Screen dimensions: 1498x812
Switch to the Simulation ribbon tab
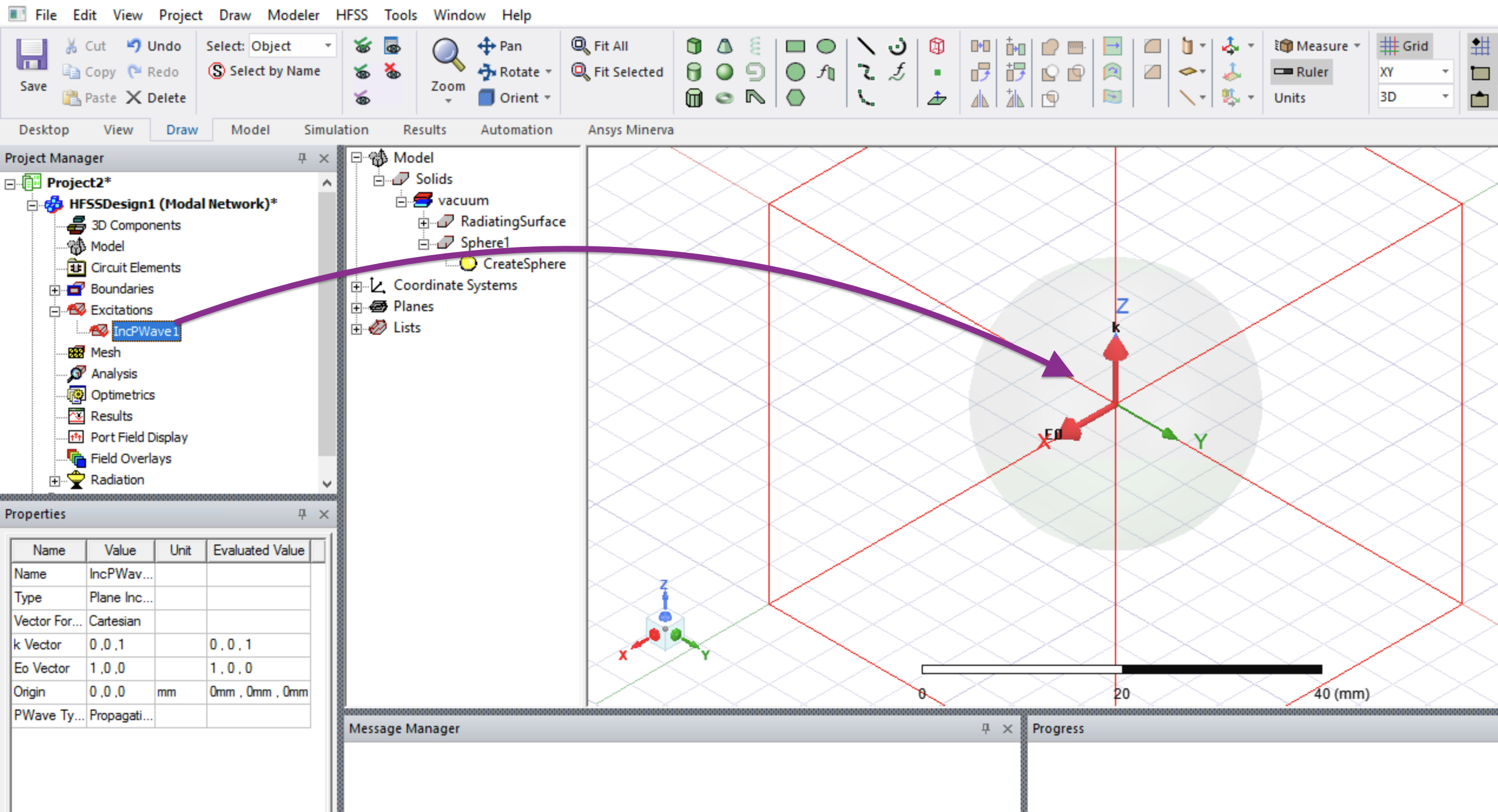point(336,130)
